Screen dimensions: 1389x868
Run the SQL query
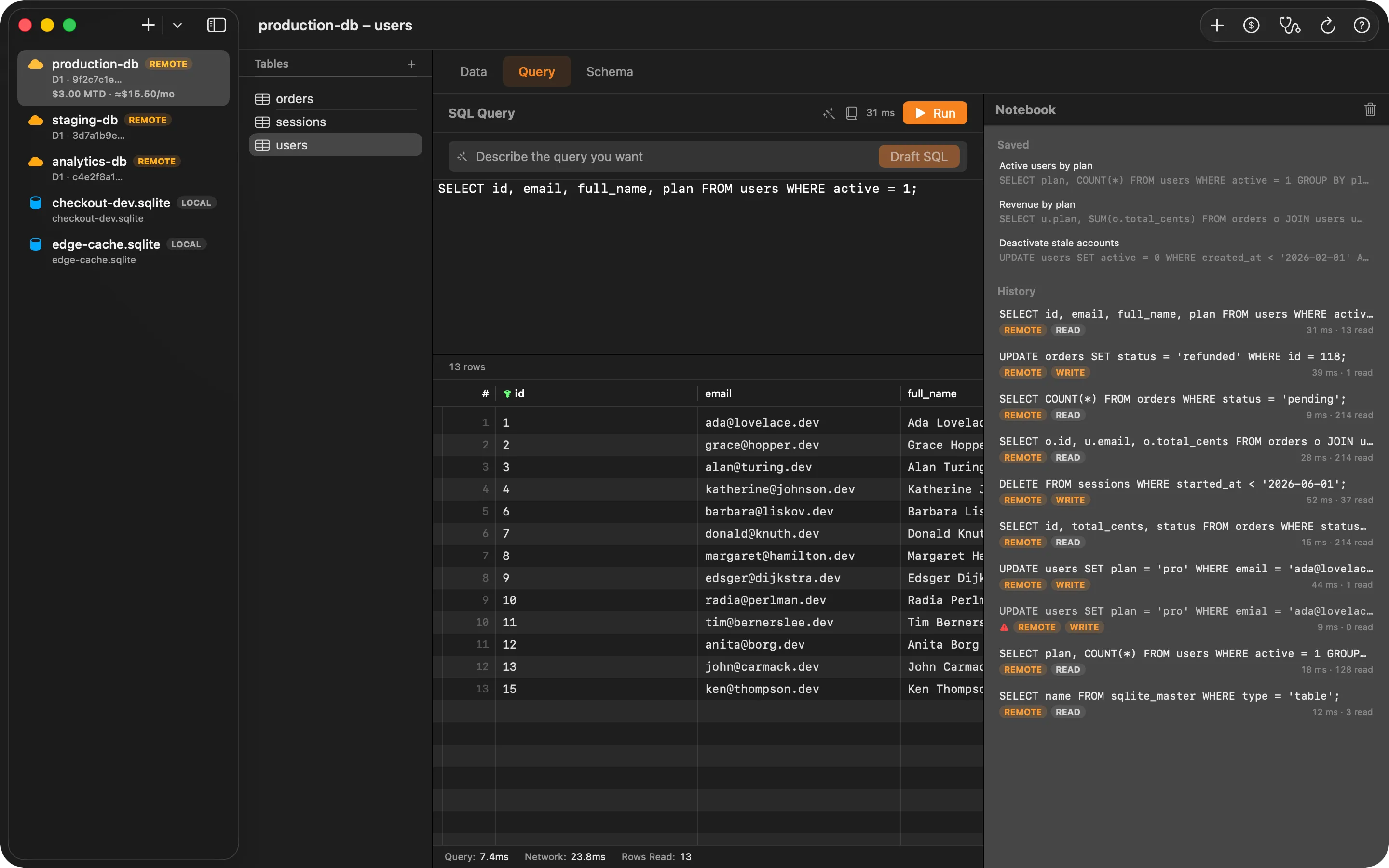935,113
